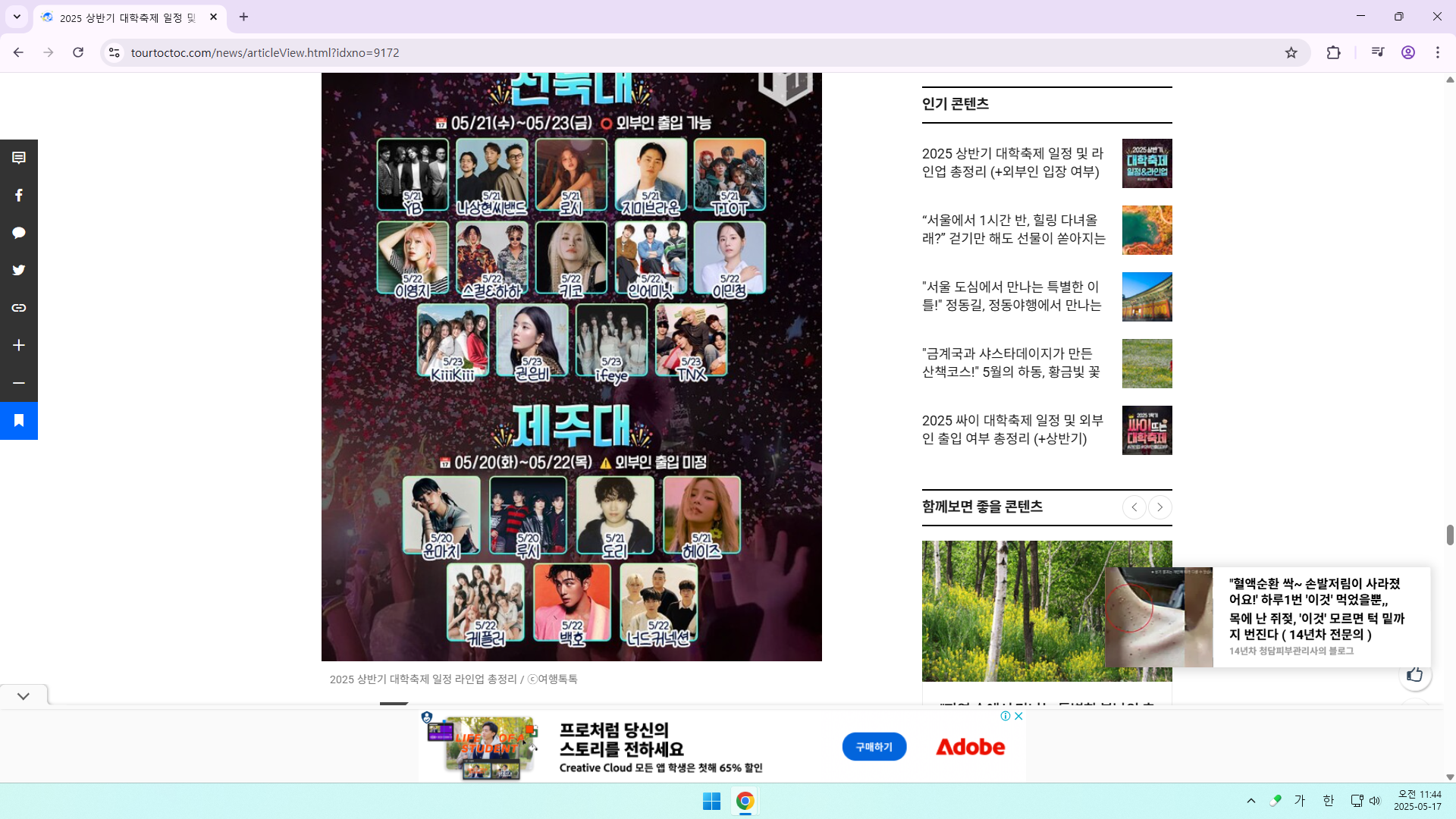Show hidden system tray icons
This screenshot has height=819, width=1456.
1251,801
